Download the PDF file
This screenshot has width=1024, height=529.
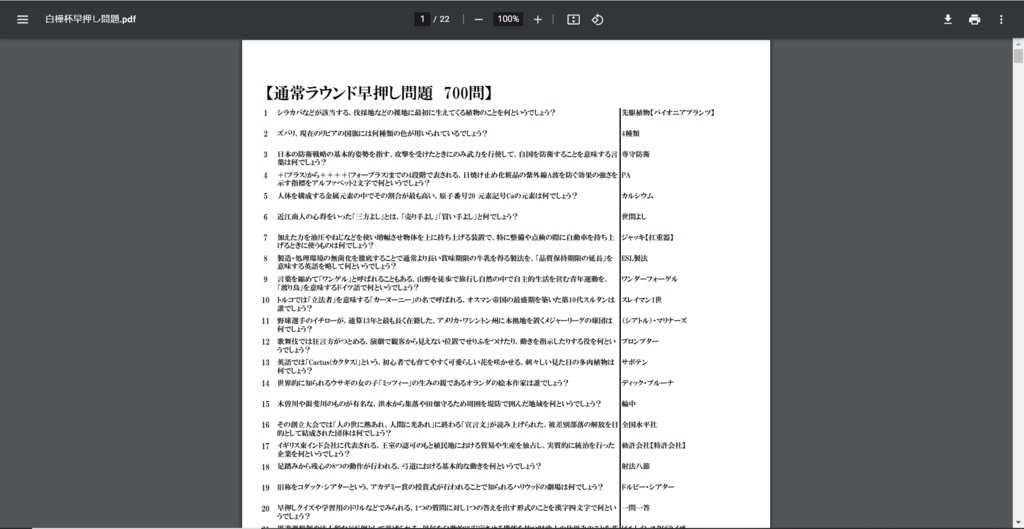(948, 20)
